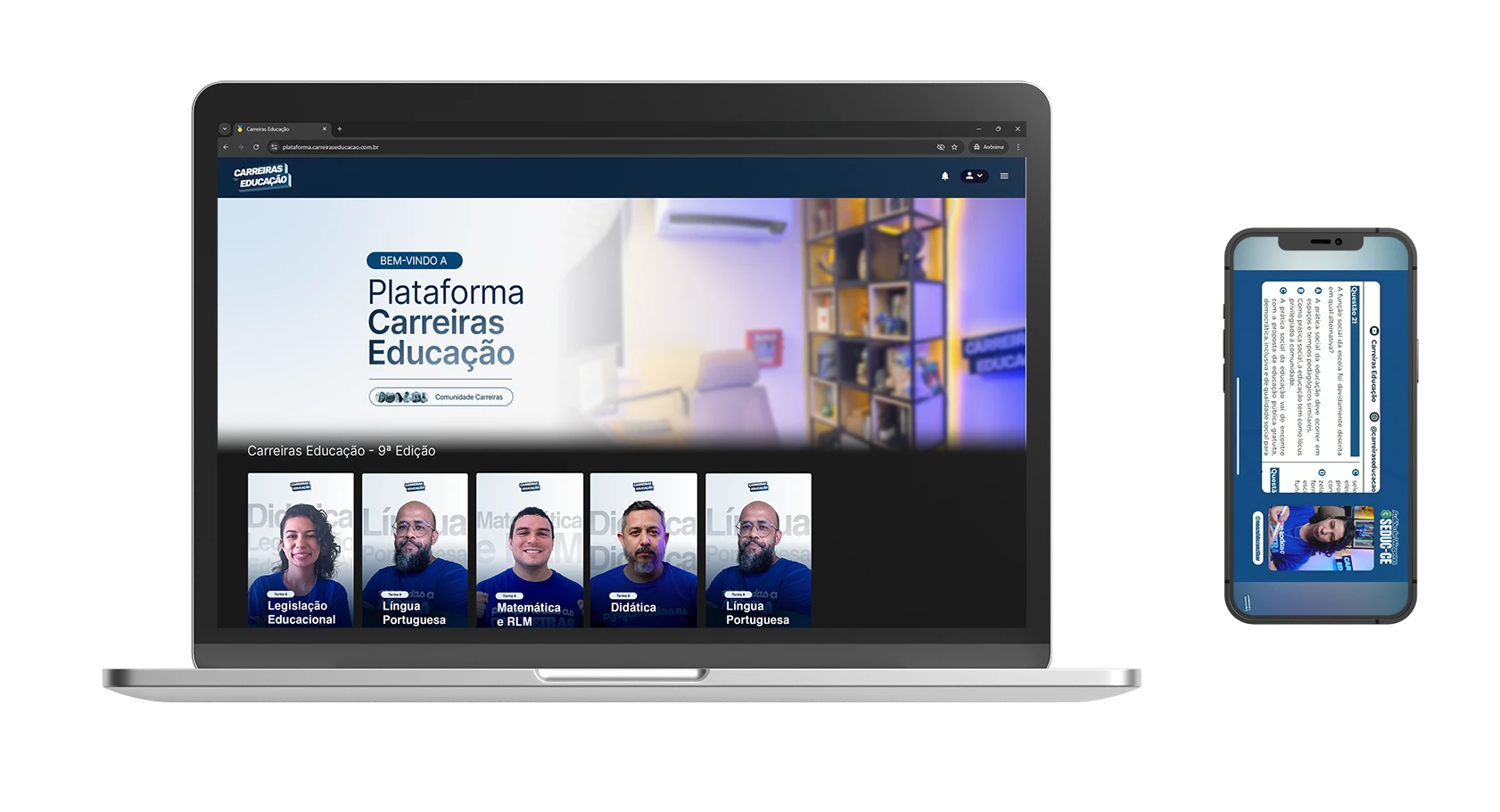Open notifications bell
1500x812 pixels.
click(945, 176)
